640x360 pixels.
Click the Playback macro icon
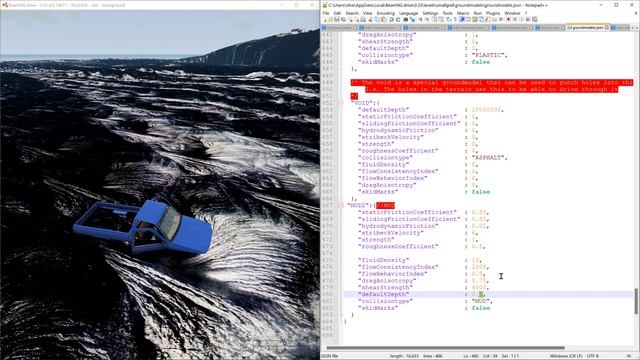[x=521, y=19]
